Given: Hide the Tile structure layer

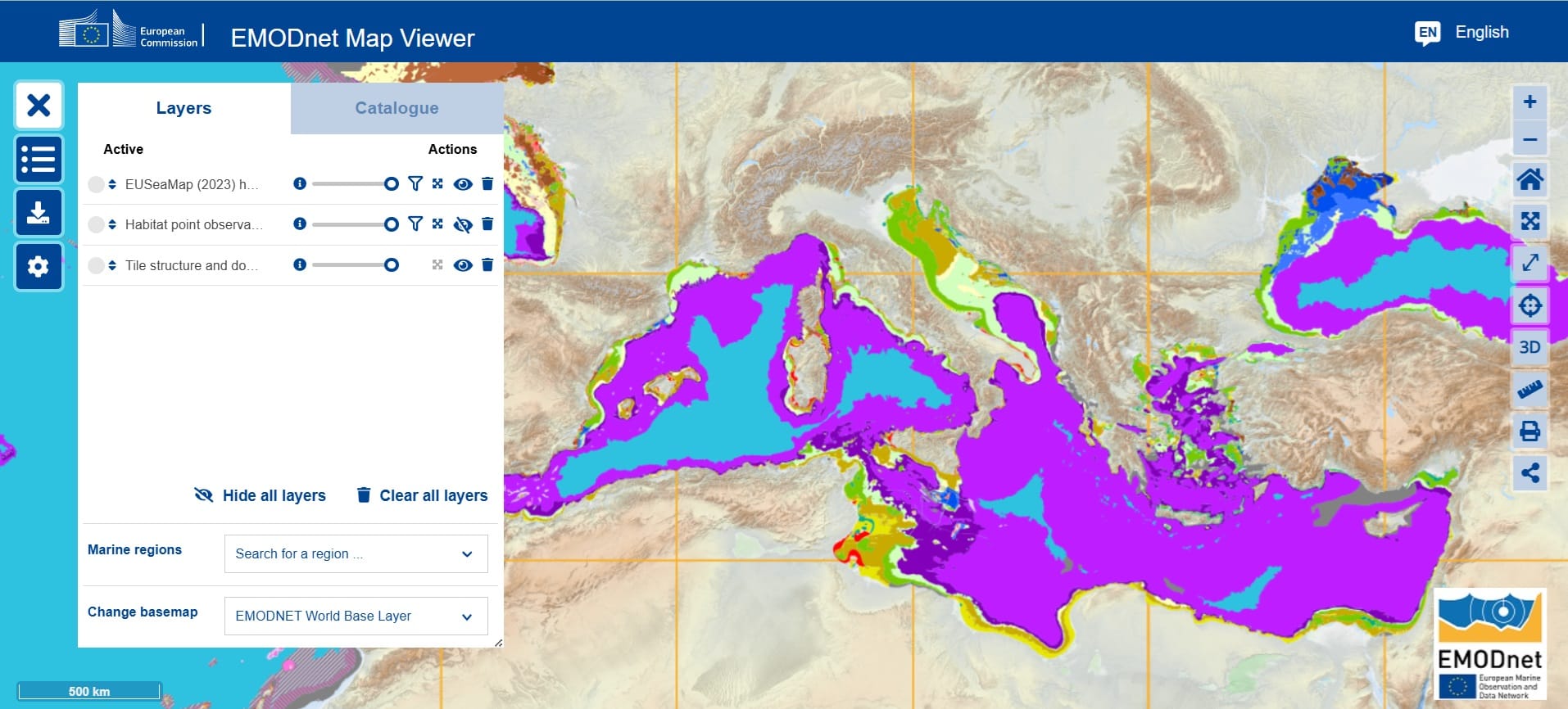Looking at the screenshot, I should (x=463, y=265).
